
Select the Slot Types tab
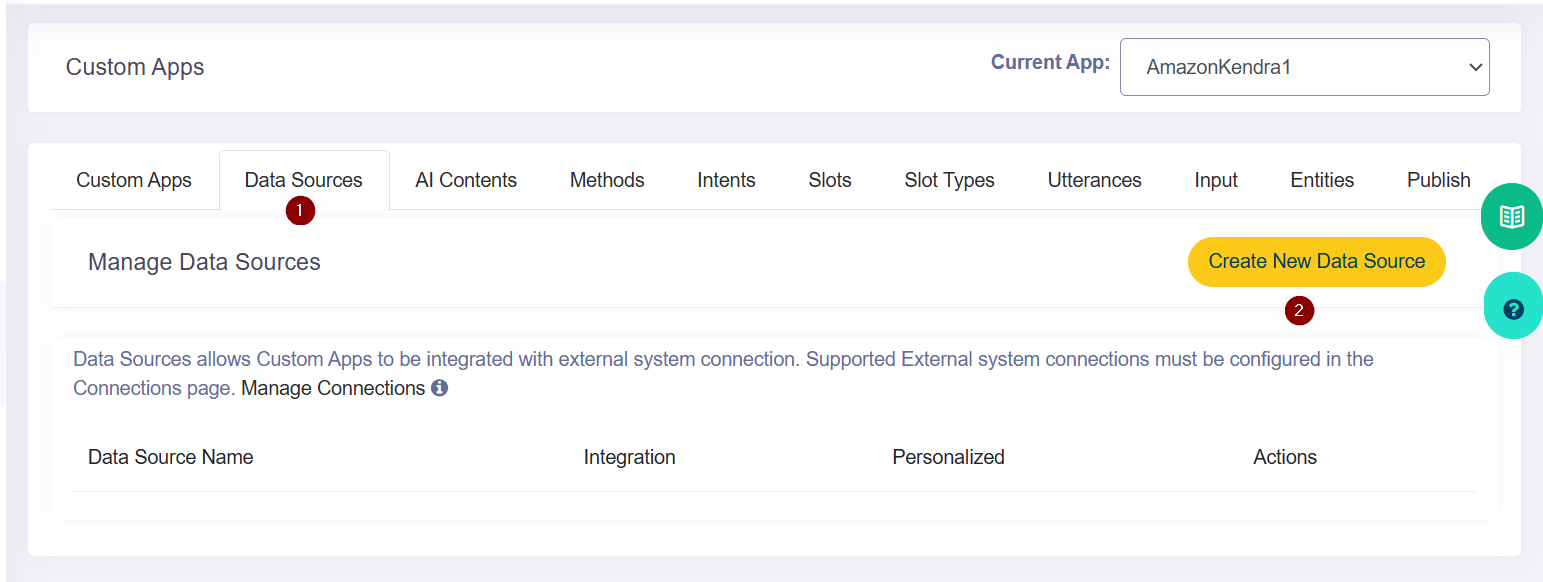point(949,180)
